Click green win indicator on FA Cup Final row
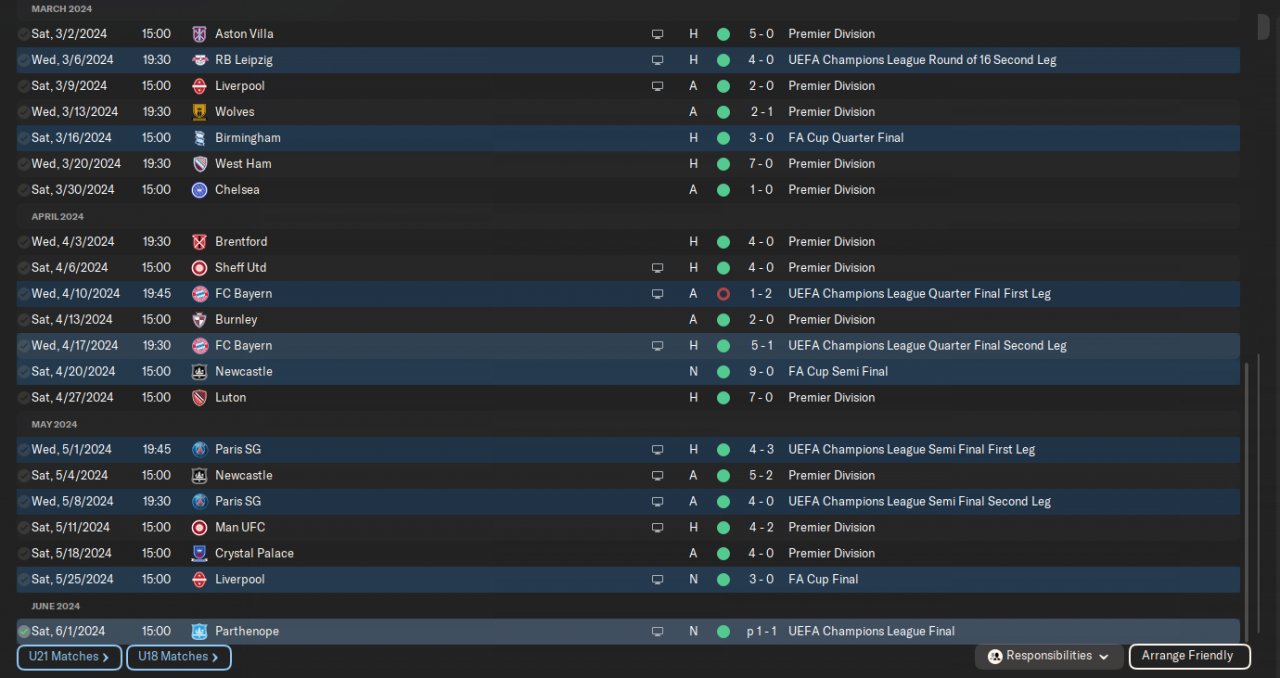The image size is (1280, 678). [x=723, y=580]
